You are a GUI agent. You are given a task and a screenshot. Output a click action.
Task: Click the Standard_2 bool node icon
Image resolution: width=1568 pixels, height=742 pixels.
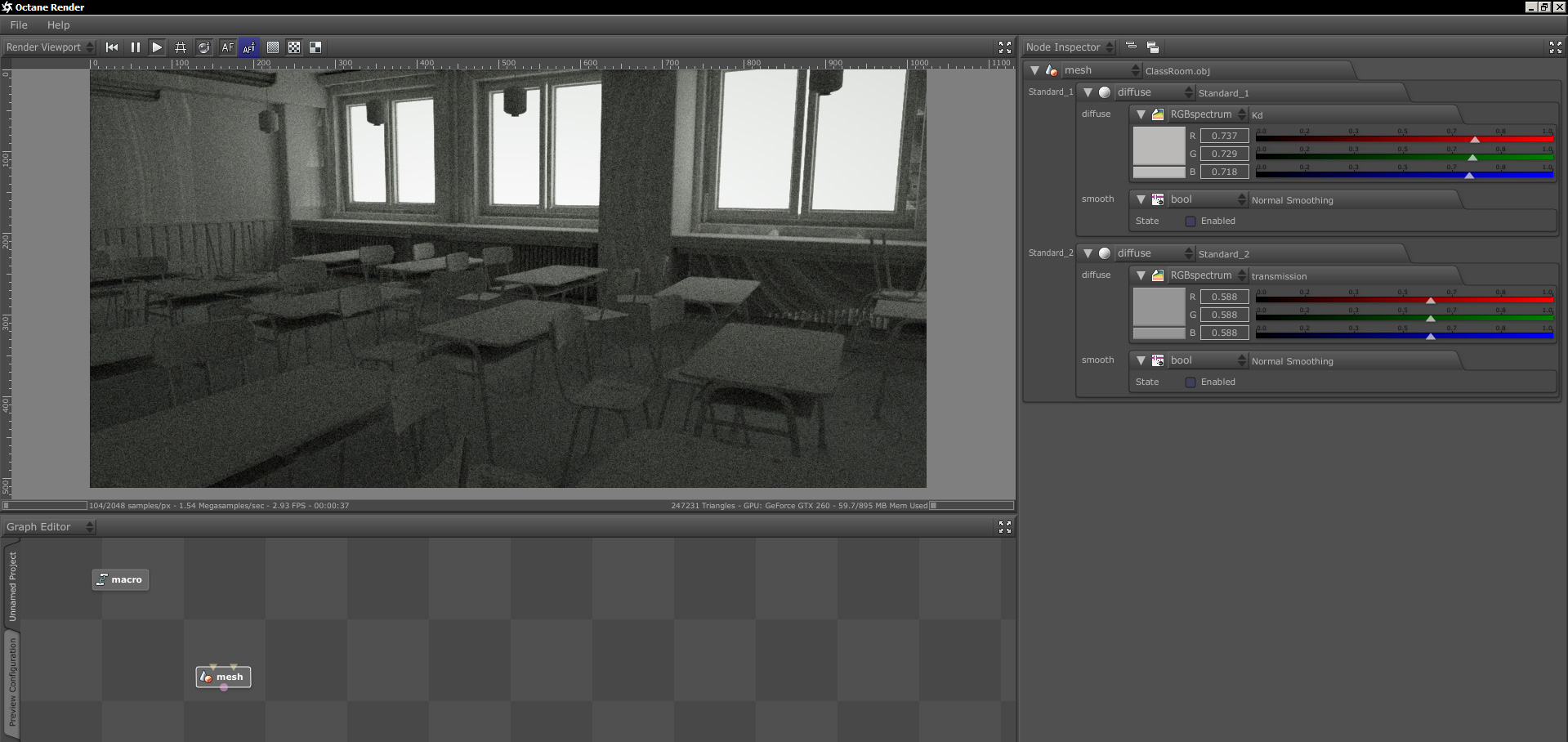pos(1158,360)
